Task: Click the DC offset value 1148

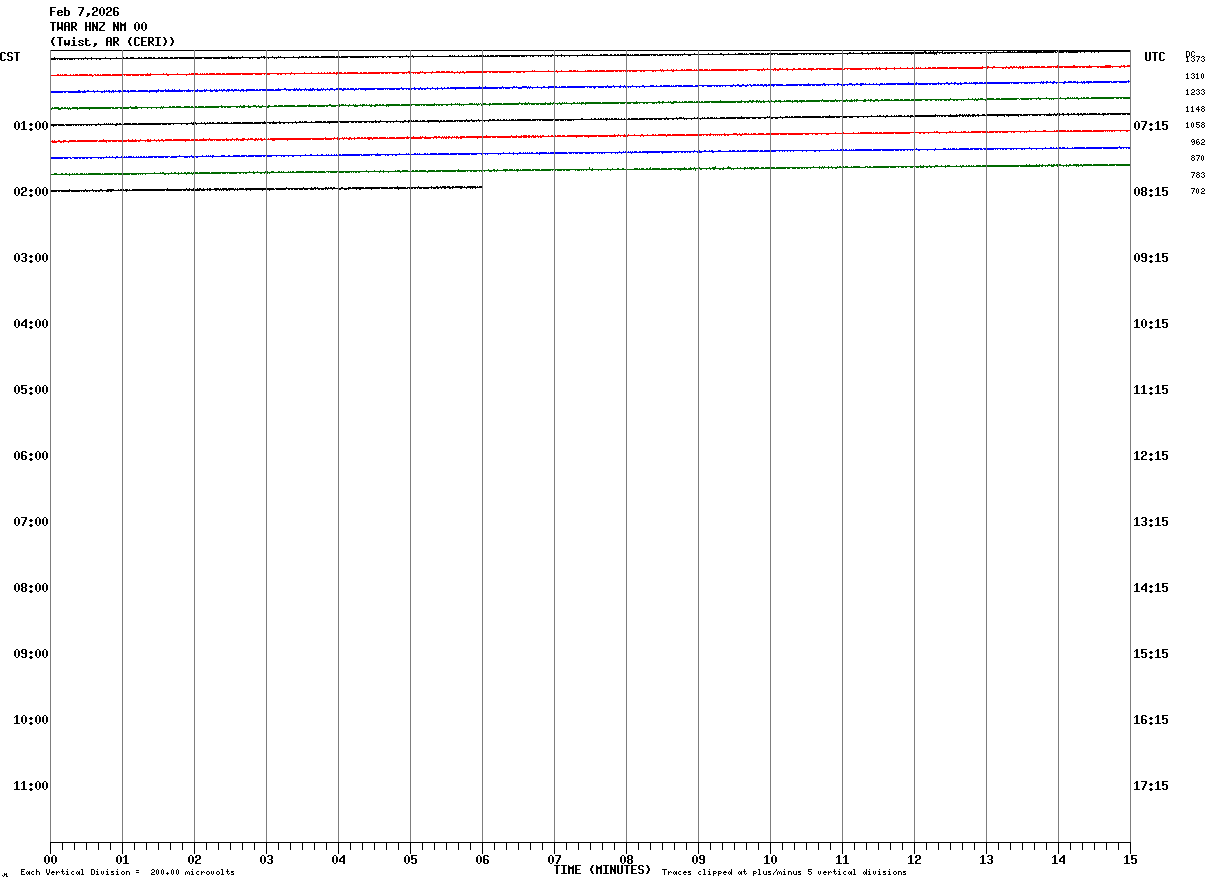Action: tap(1195, 109)
